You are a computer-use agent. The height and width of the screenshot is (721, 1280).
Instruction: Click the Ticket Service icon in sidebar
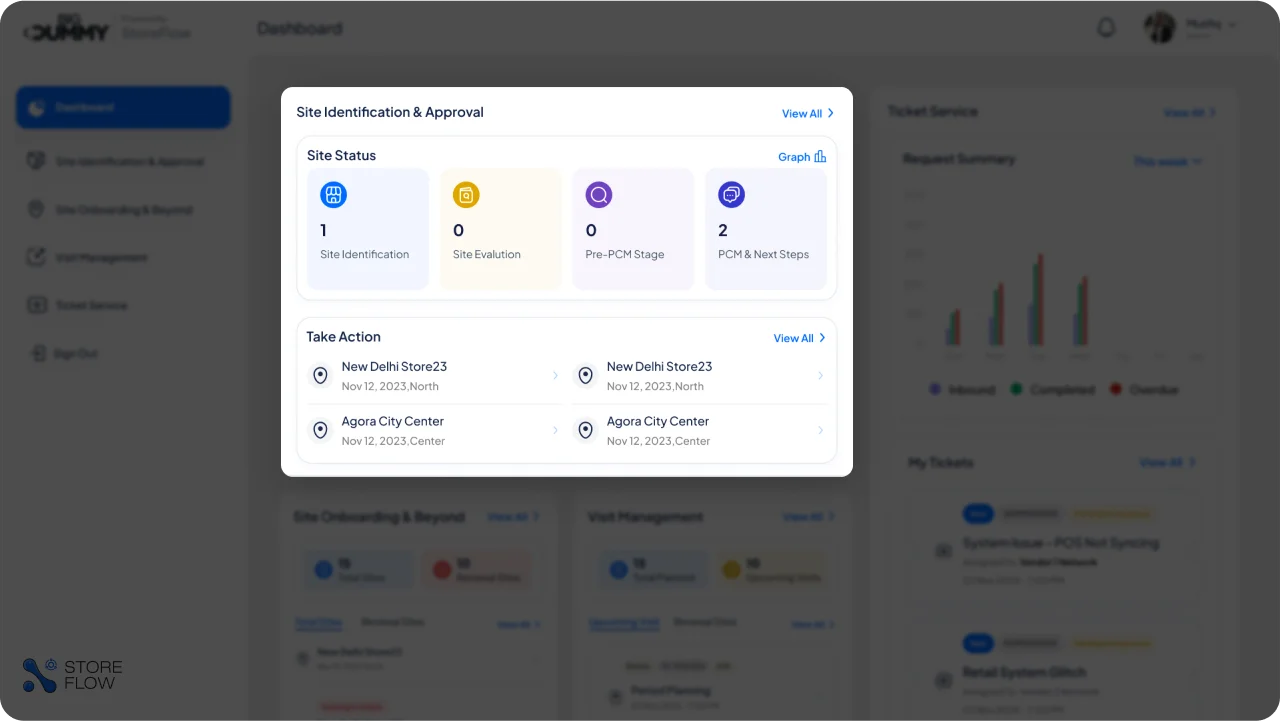(x=37, y=305)
